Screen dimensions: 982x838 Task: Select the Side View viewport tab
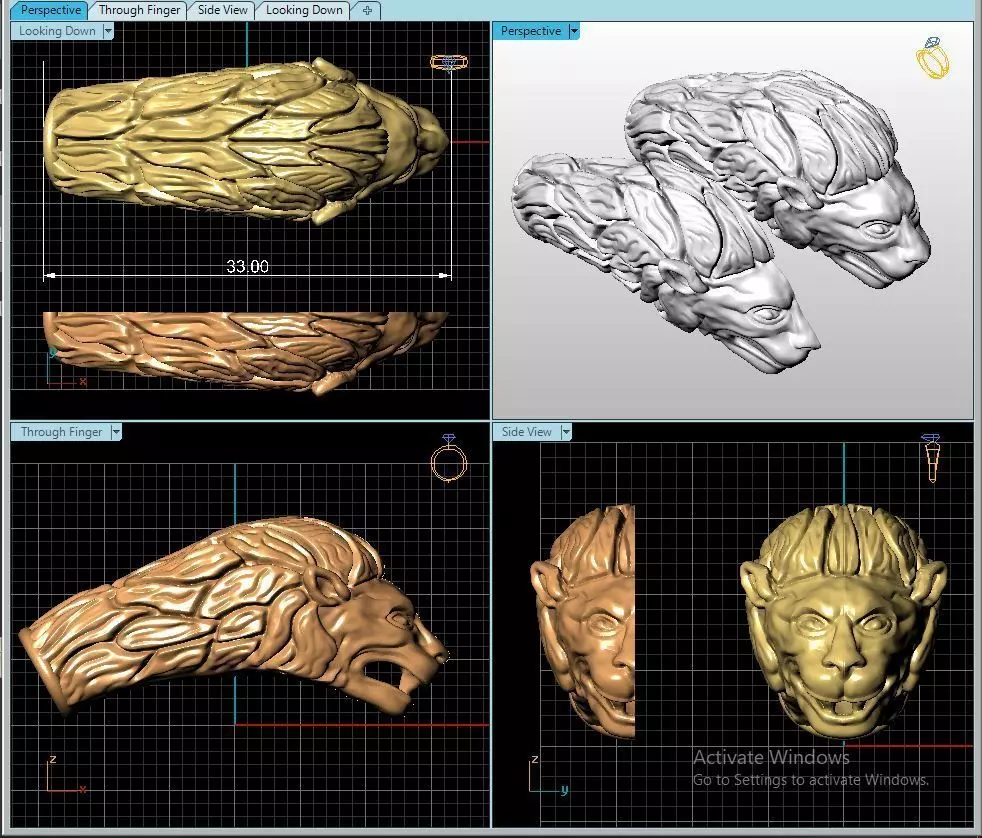(222, 10)
